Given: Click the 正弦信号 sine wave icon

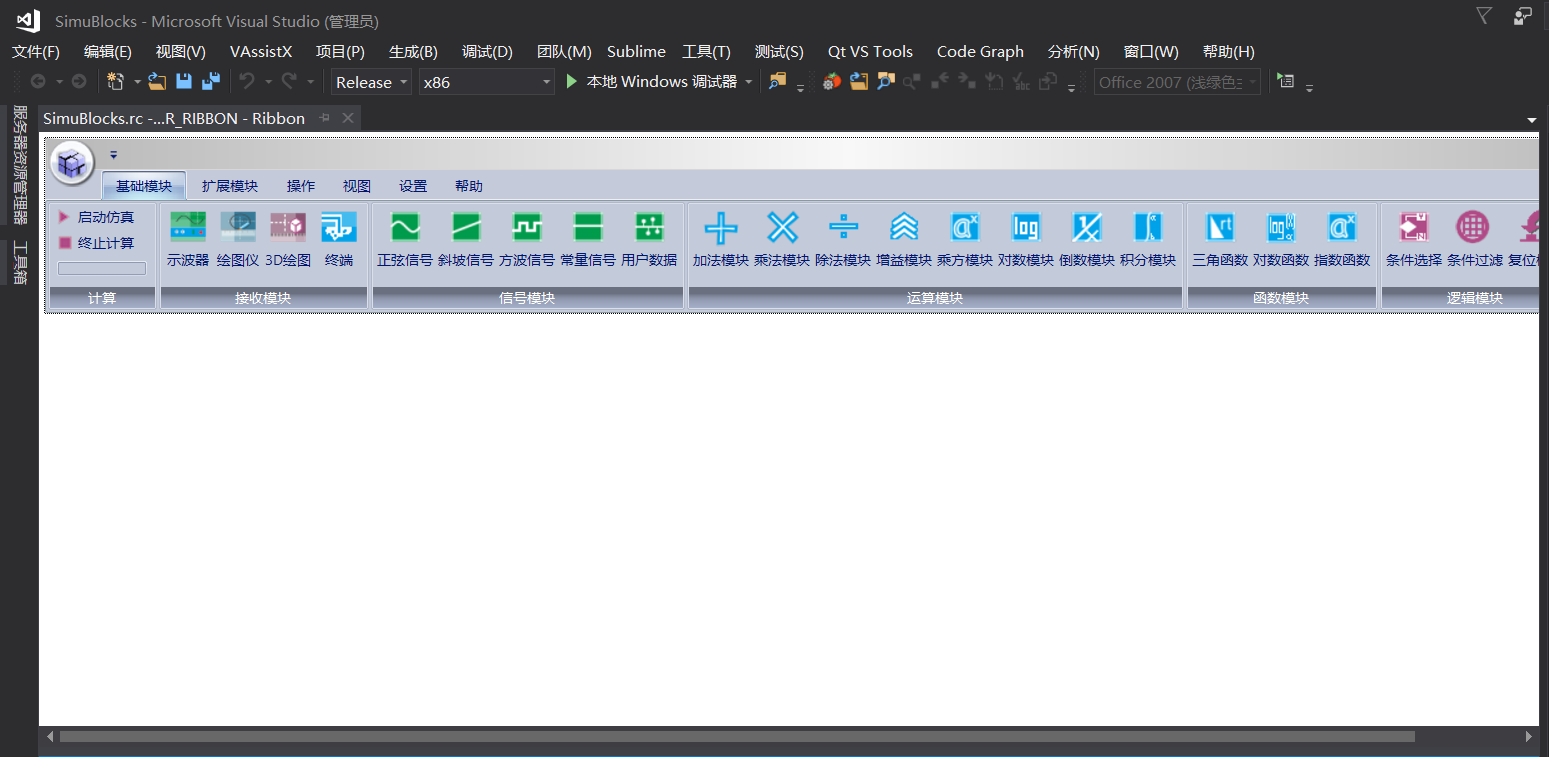Looking at the screenshot, I should pyautogui.click(x=405, y=228).
